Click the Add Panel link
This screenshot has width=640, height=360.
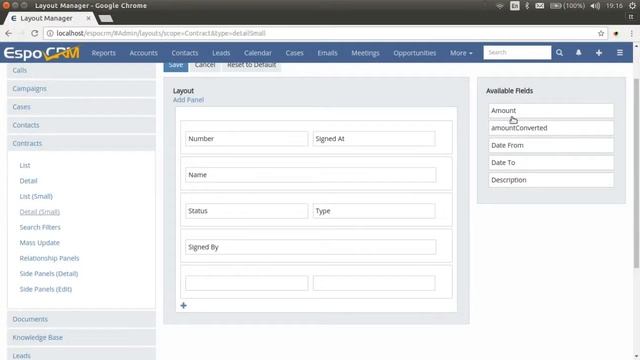tap(188, 100)
